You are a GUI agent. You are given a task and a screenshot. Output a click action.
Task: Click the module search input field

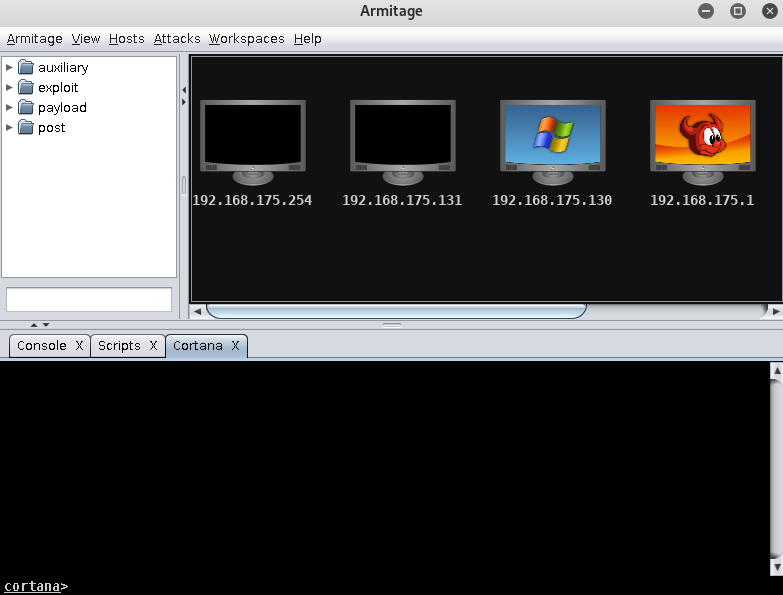(89, 299)
